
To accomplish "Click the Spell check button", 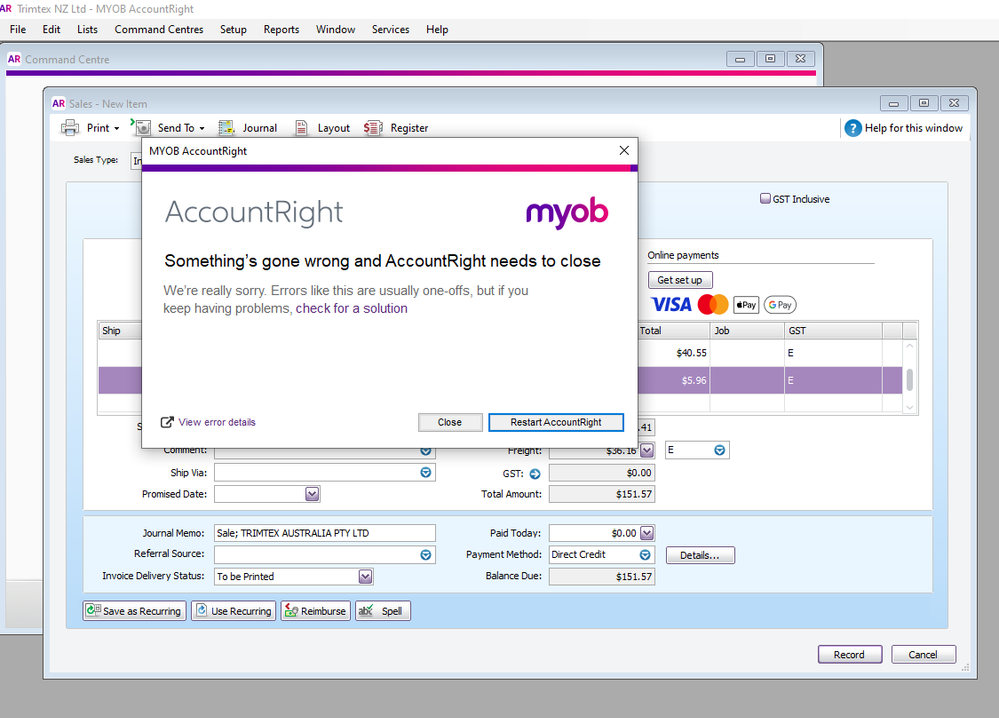I will (x=382, y=611).
